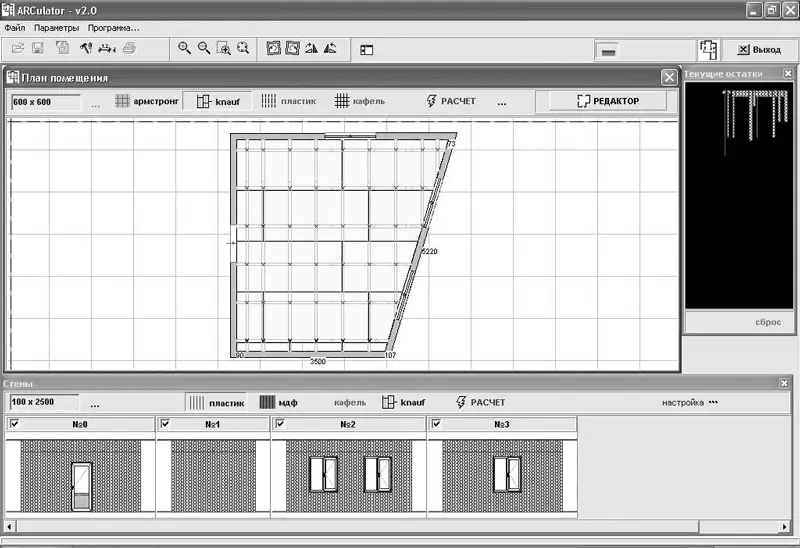Click ellipsis after plan РАСЧЕТ
Screen dimensions: 800x548
coord(502,104)
